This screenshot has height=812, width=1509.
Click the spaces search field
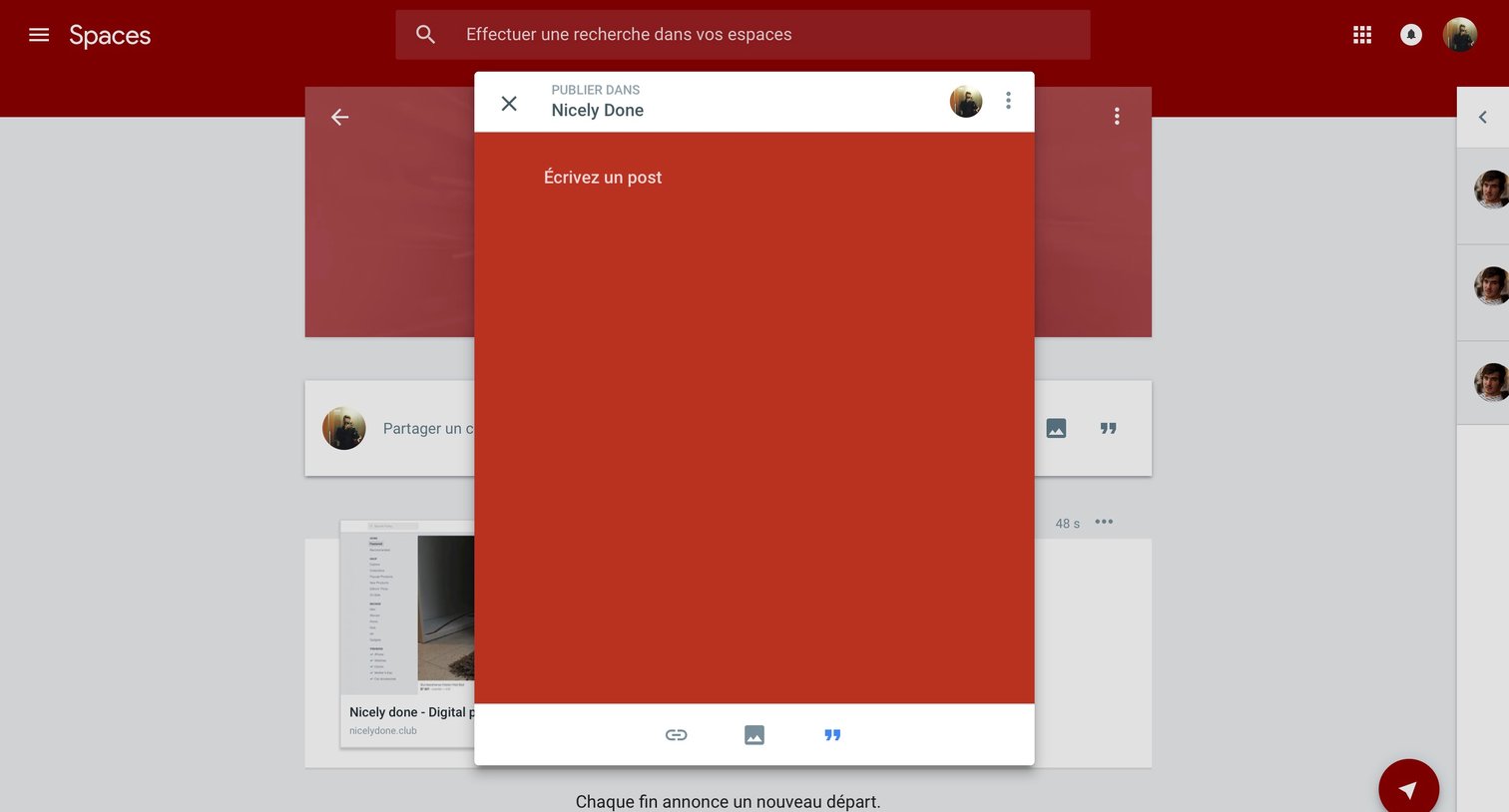point(743,35)
